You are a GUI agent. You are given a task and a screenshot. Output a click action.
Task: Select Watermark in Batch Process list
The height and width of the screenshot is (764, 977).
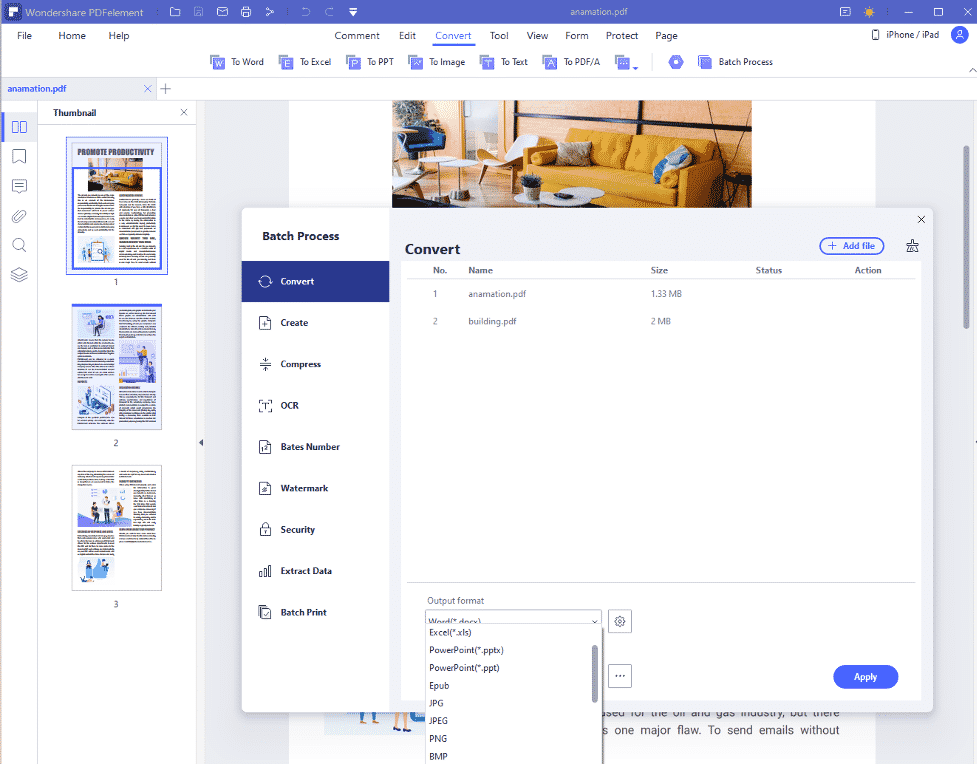[315, 488]
